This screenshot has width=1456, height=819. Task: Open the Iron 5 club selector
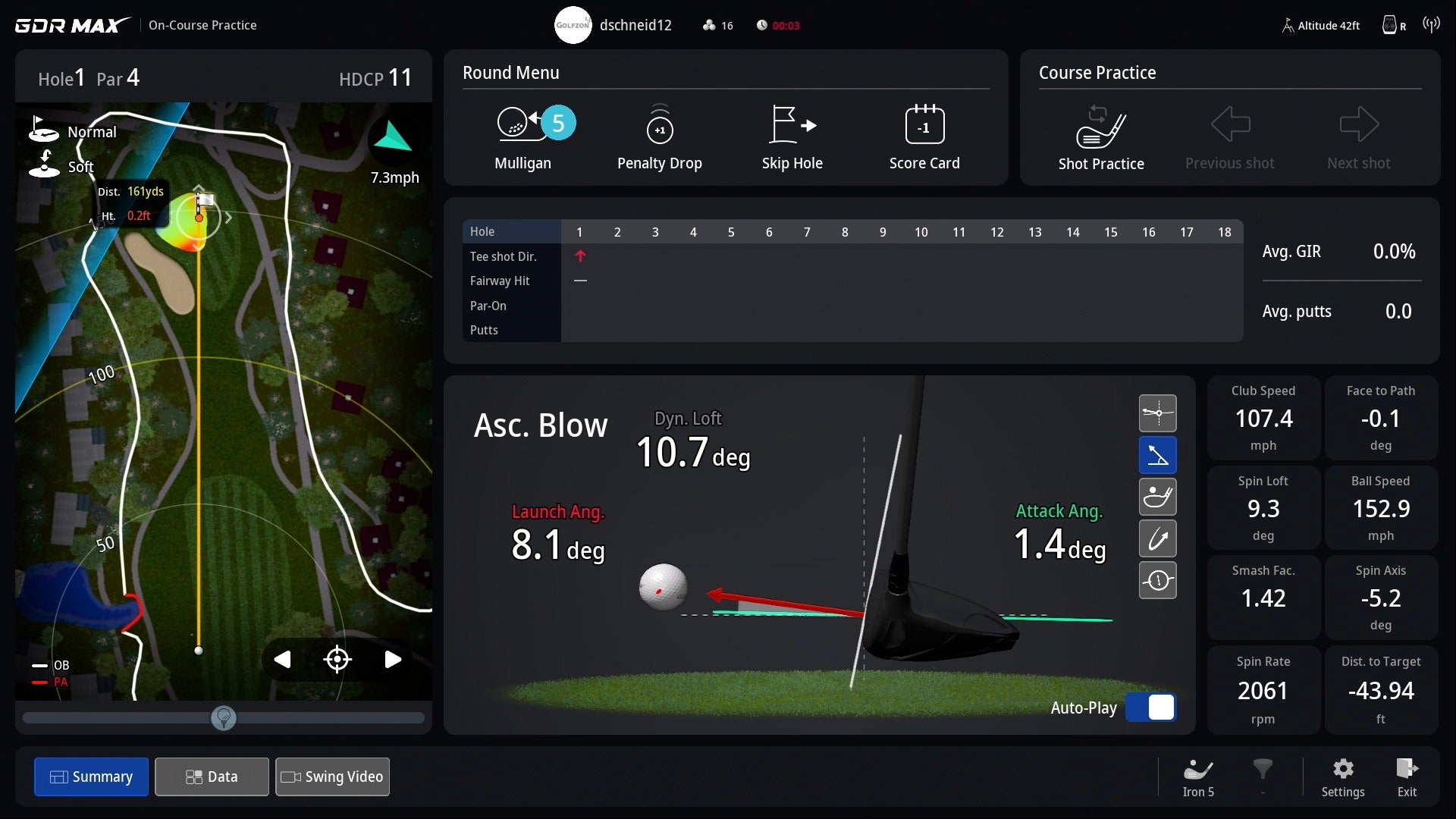coord(1197,777)
